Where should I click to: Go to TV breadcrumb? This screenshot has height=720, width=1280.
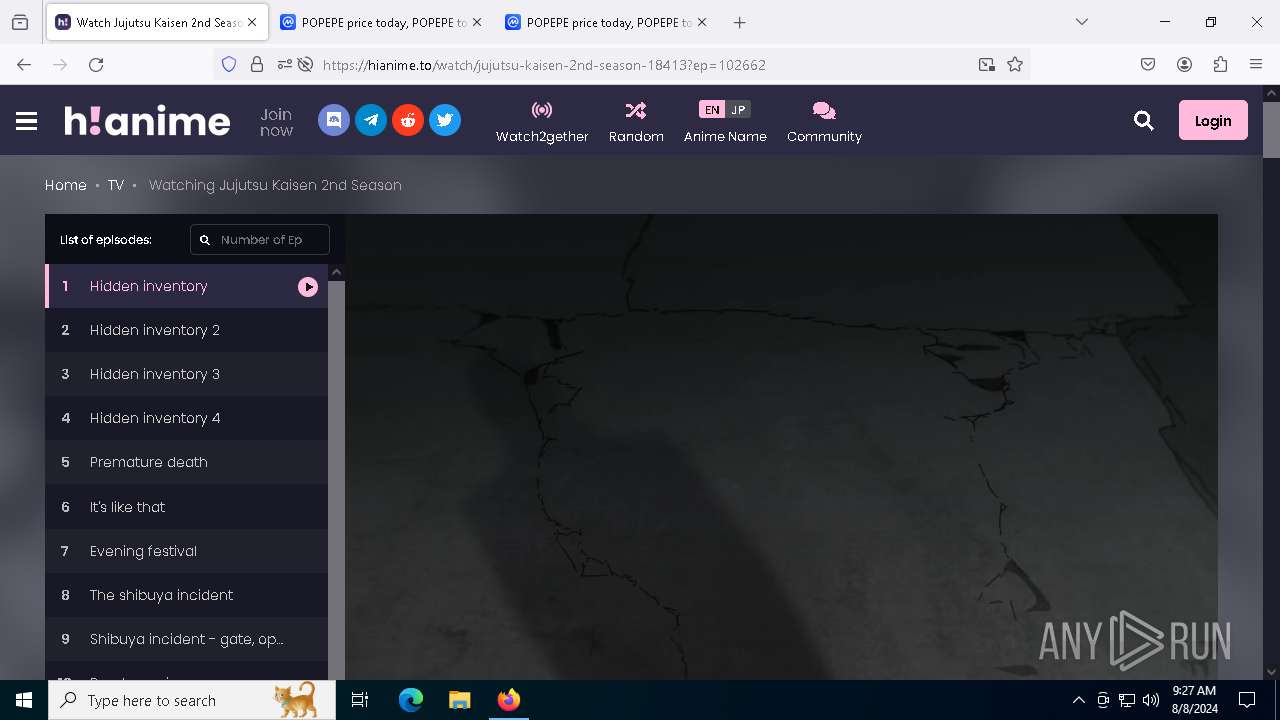tap(116, 185)
